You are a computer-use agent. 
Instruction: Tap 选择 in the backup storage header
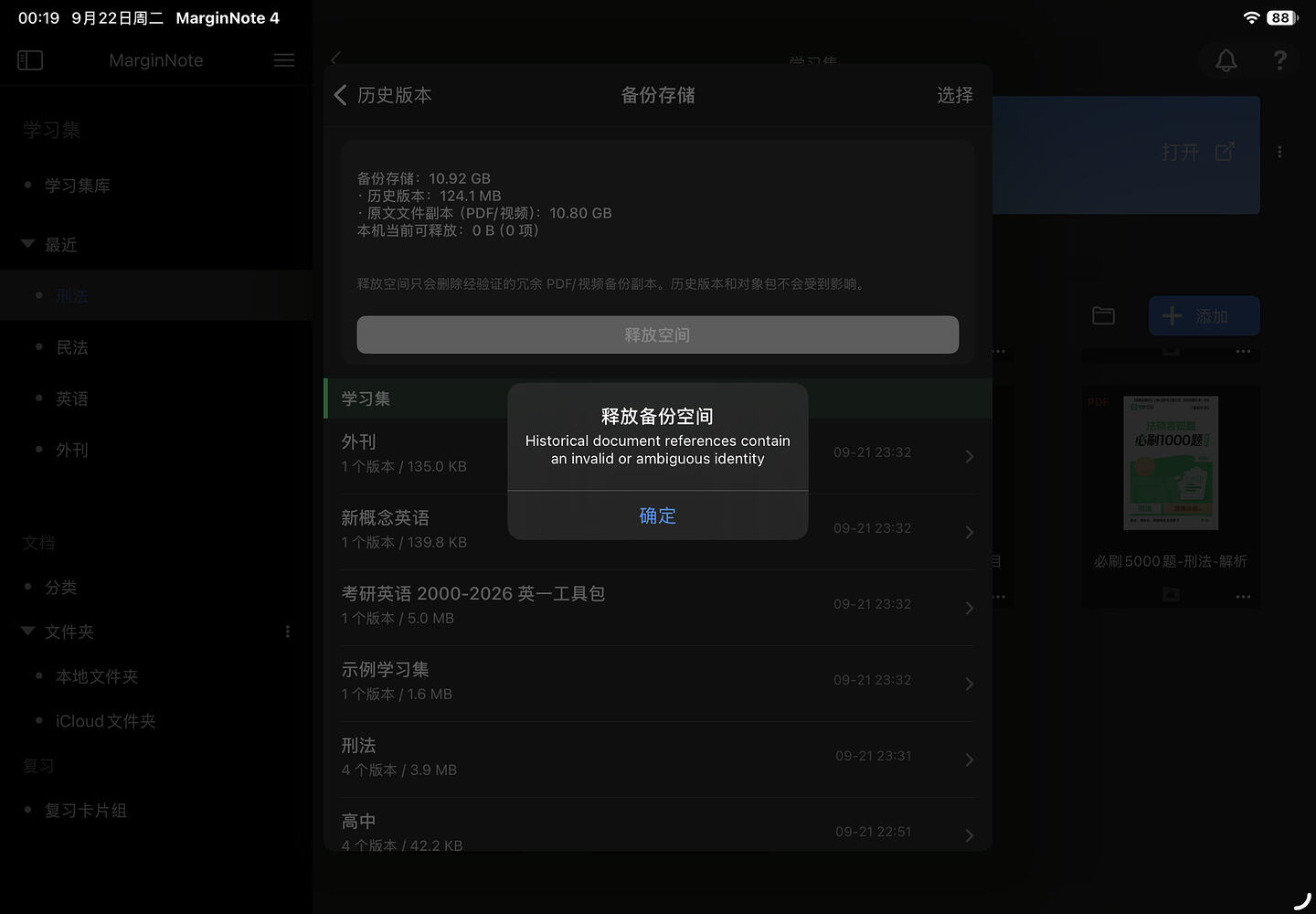pos(955,95)
